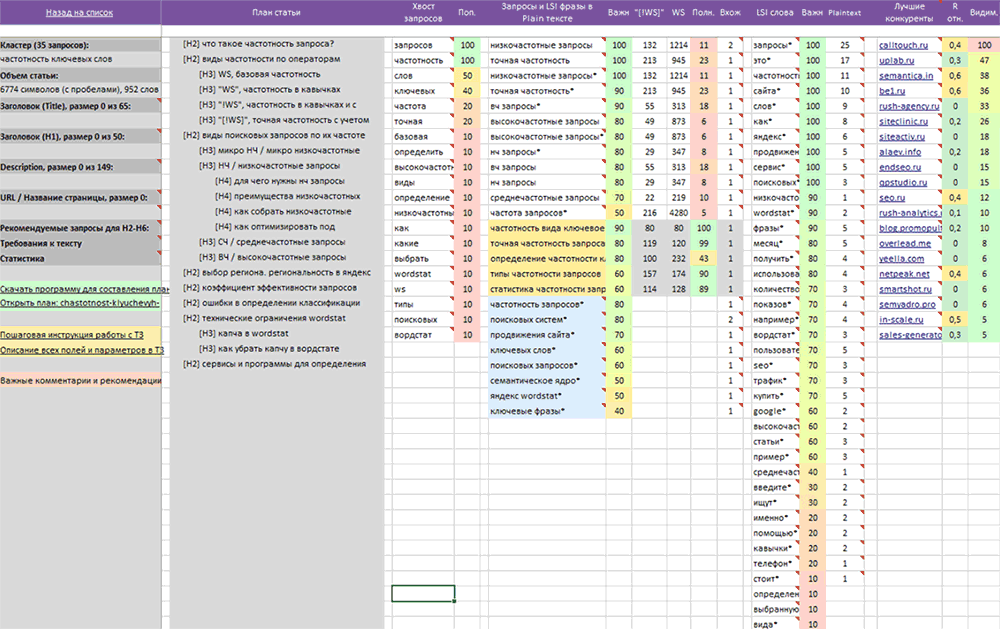Select '[H2] что такое частотность запроса?' cell
Screen dimensions: 1000x629
(259, 45)
